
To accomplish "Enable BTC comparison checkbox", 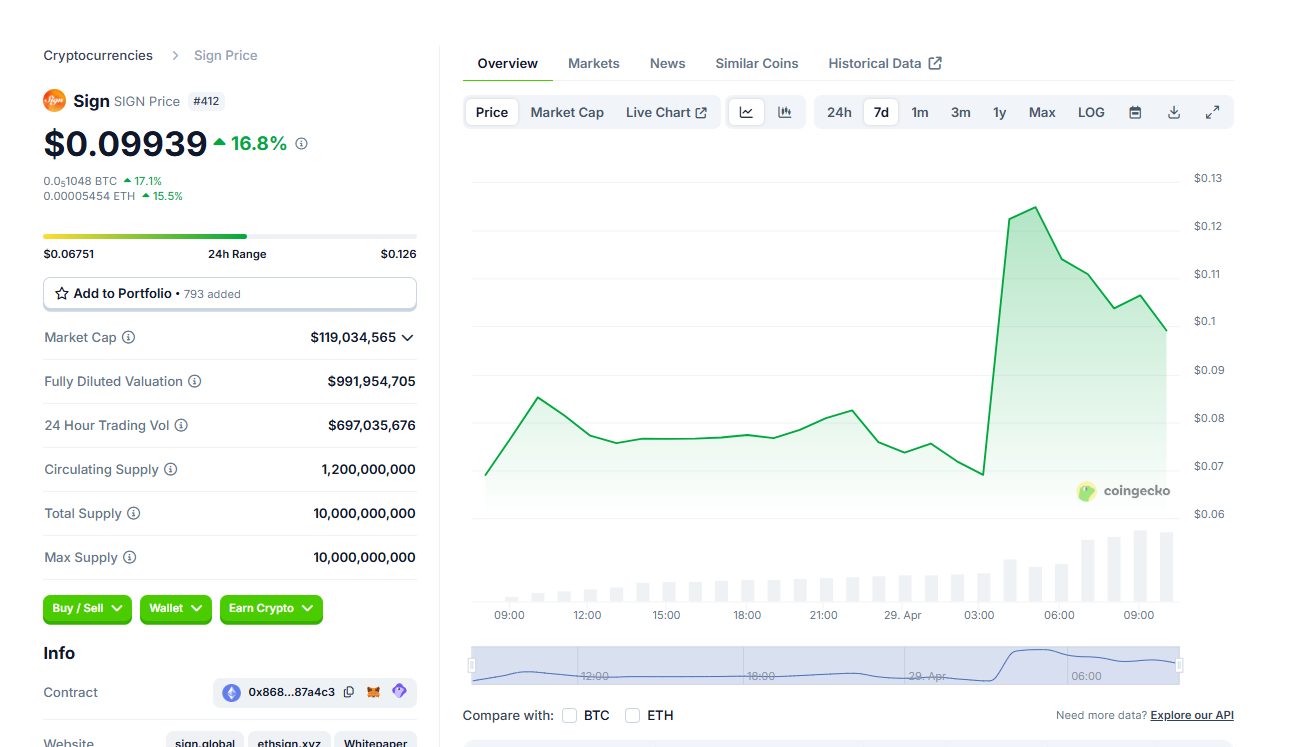I will [x=570, y=715].
